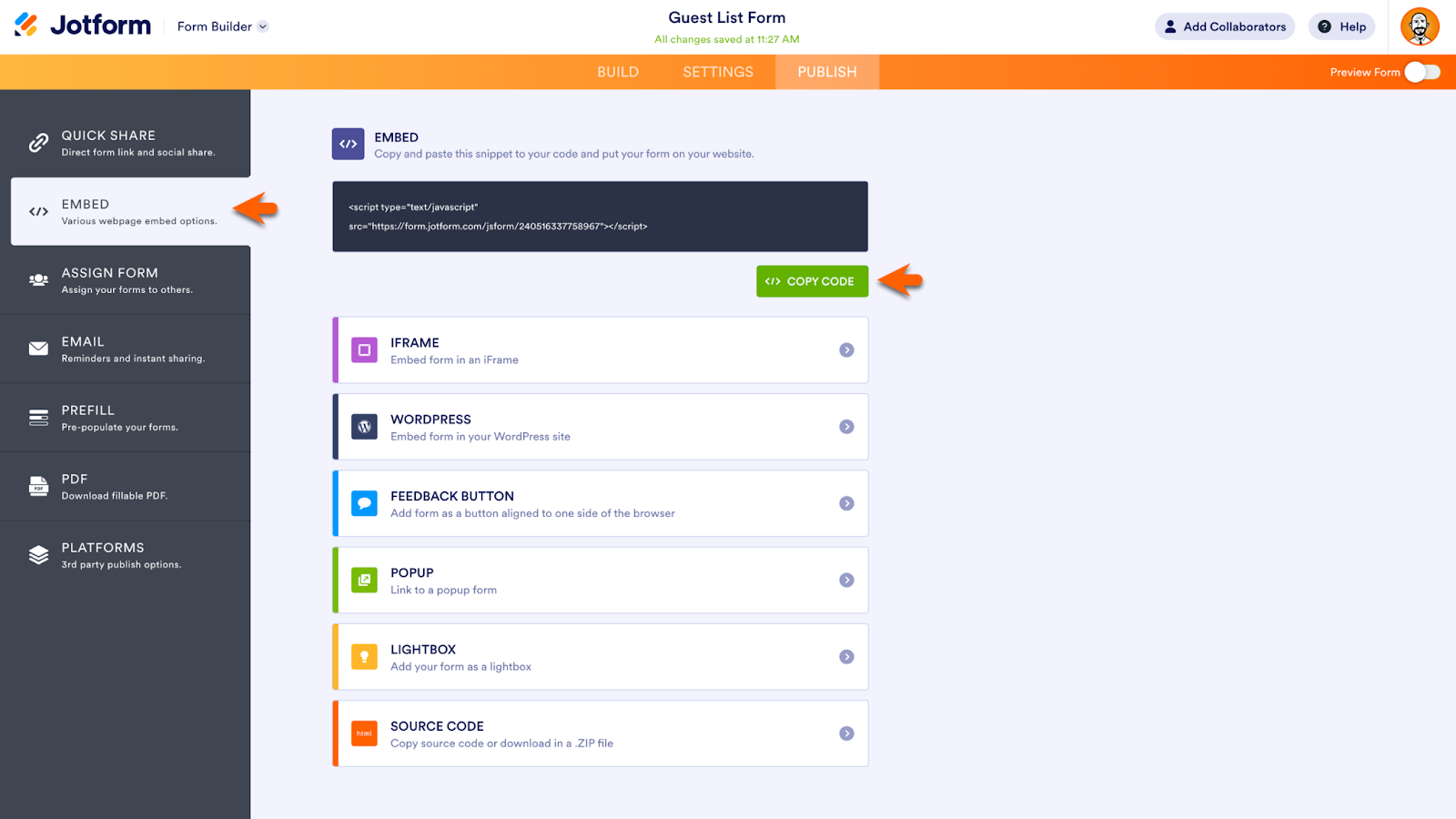The height and width of the screenshot is (819, 1456).
Task: Click the Guest List Form title
Action: point(727,17)
